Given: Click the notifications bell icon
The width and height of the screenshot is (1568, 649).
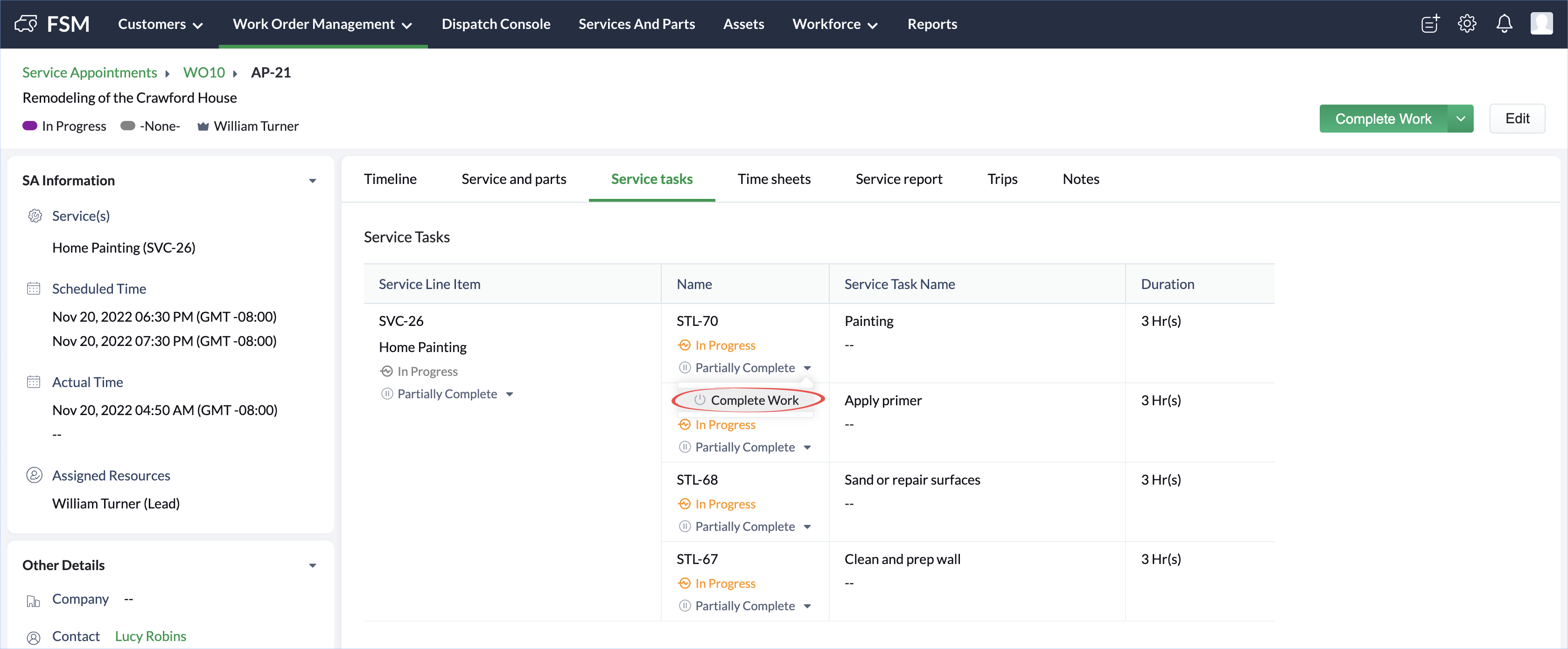Looking at the screenshot, I should pyautogui.click(x=1504, y=24).
